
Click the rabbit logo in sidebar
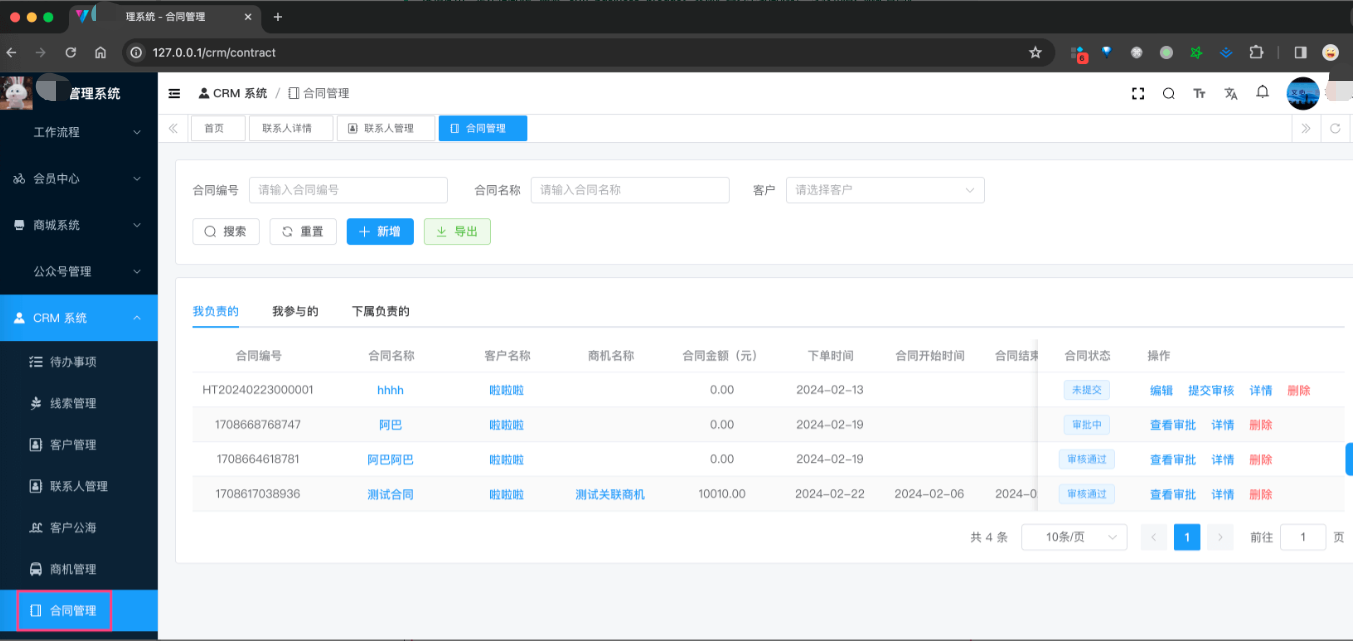17,93
